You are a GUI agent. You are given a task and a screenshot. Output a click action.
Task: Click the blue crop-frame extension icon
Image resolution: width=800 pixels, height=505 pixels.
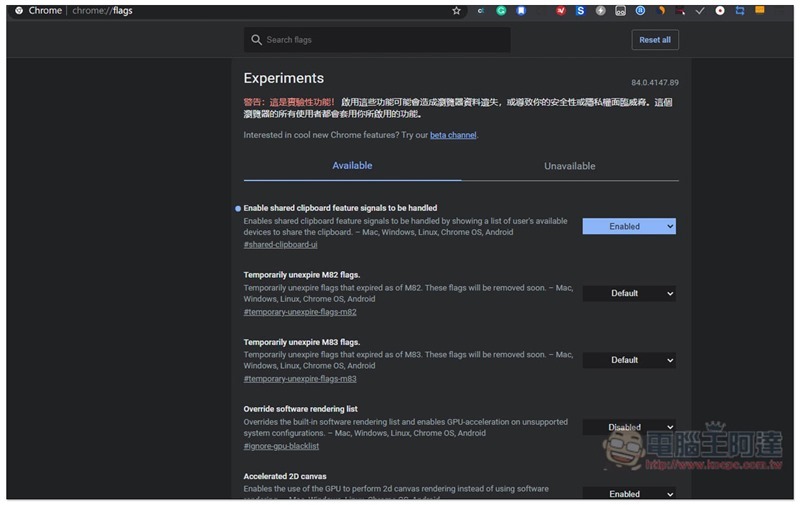click(740, 11)
